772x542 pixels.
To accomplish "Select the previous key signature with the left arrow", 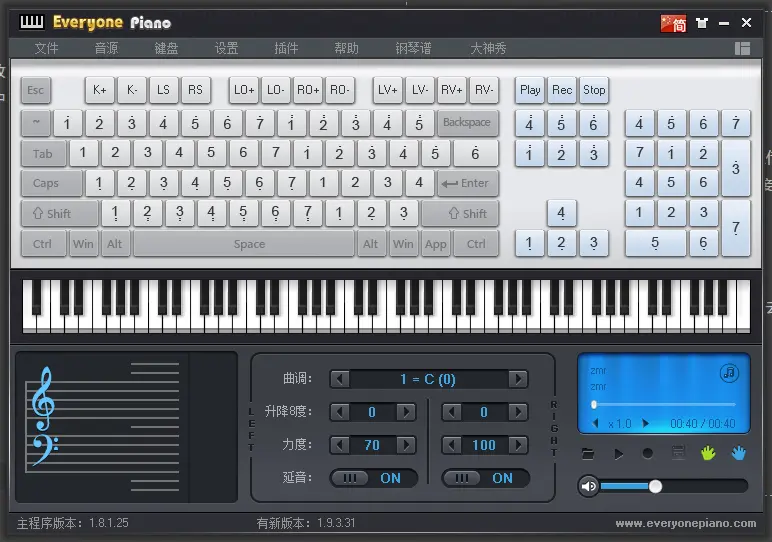I will coord(340,379).
